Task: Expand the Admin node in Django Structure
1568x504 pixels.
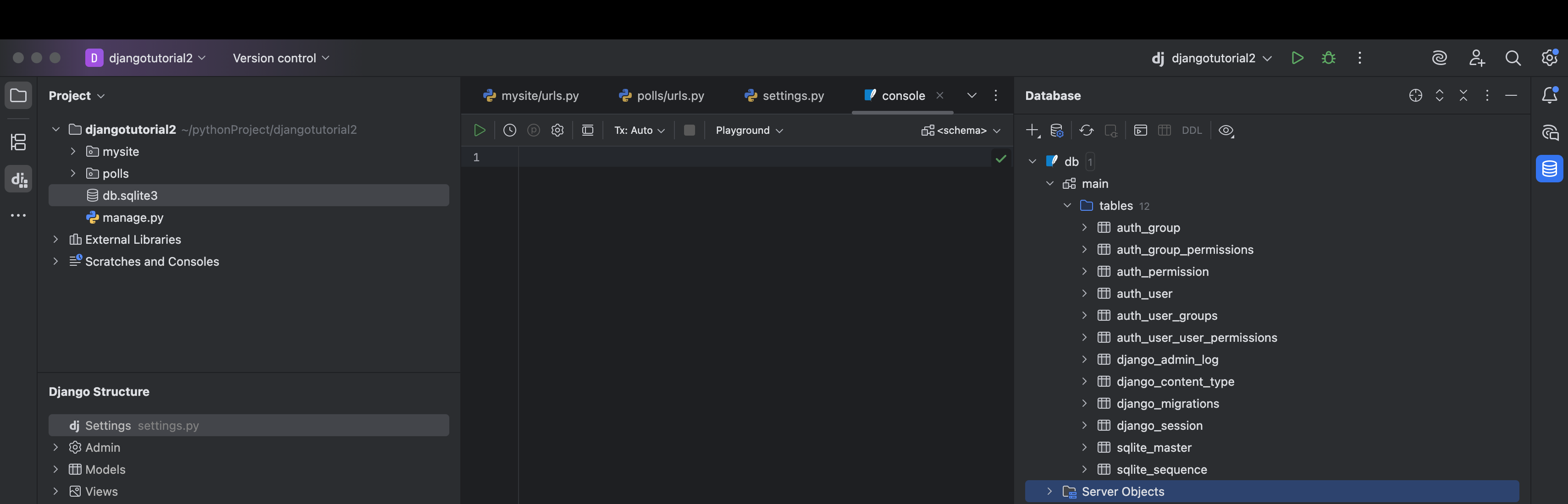Action: click(55, 448)
